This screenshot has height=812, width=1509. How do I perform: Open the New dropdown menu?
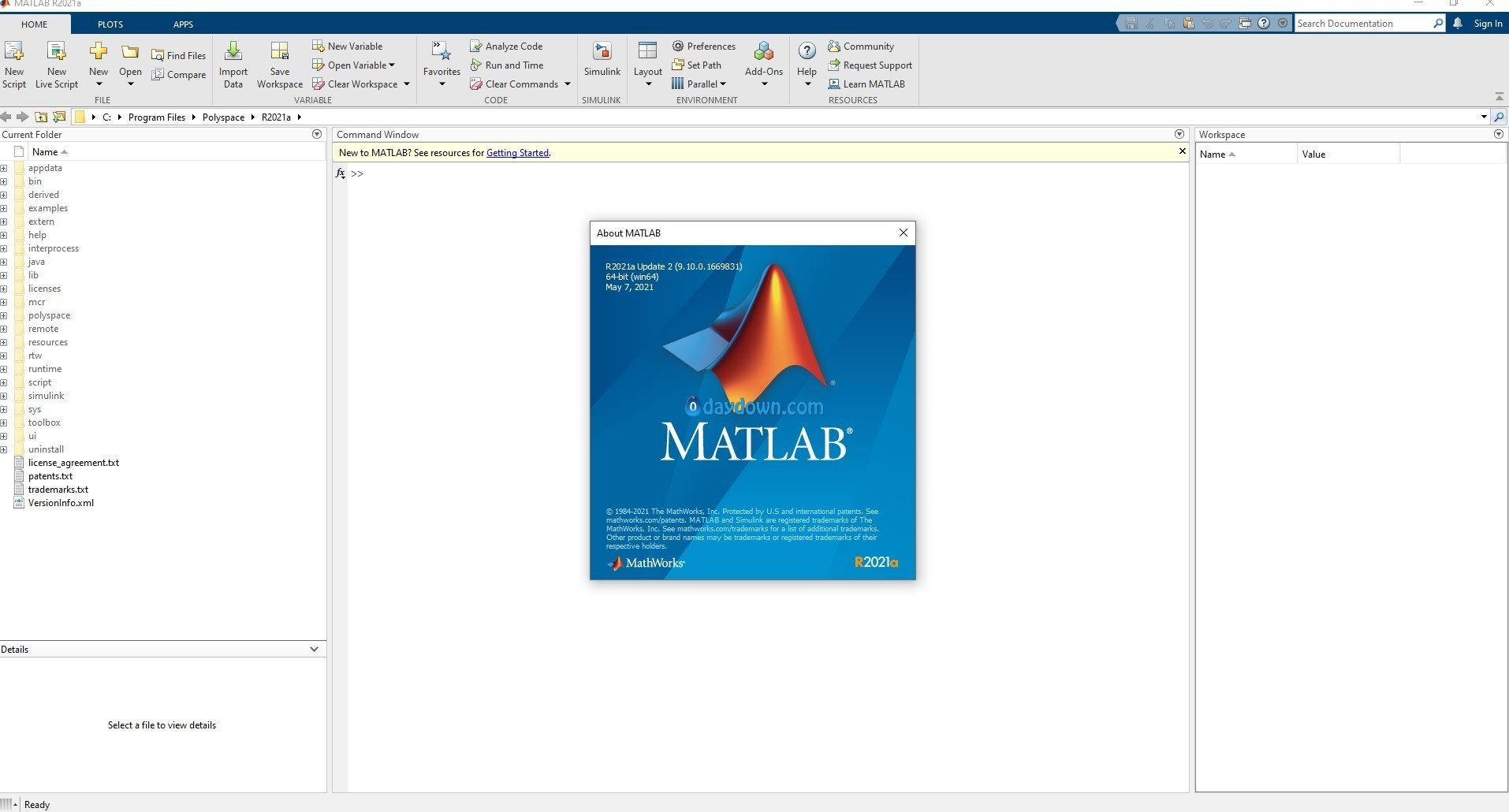[x=99, y=84]
